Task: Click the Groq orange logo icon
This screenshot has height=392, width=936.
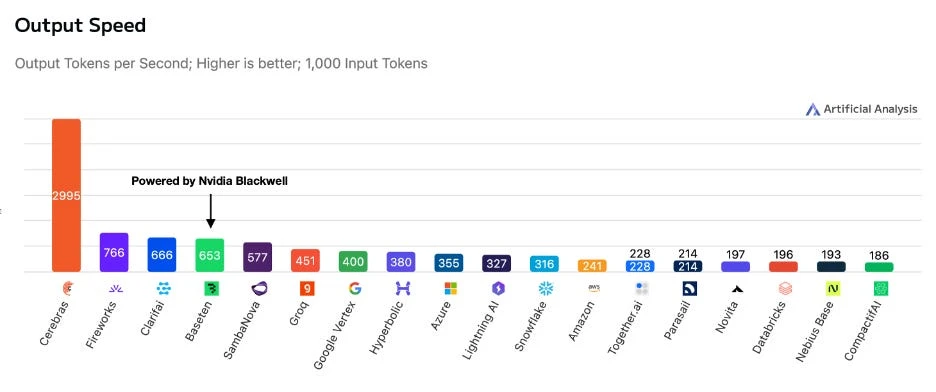Action: (x=306, y=289)
